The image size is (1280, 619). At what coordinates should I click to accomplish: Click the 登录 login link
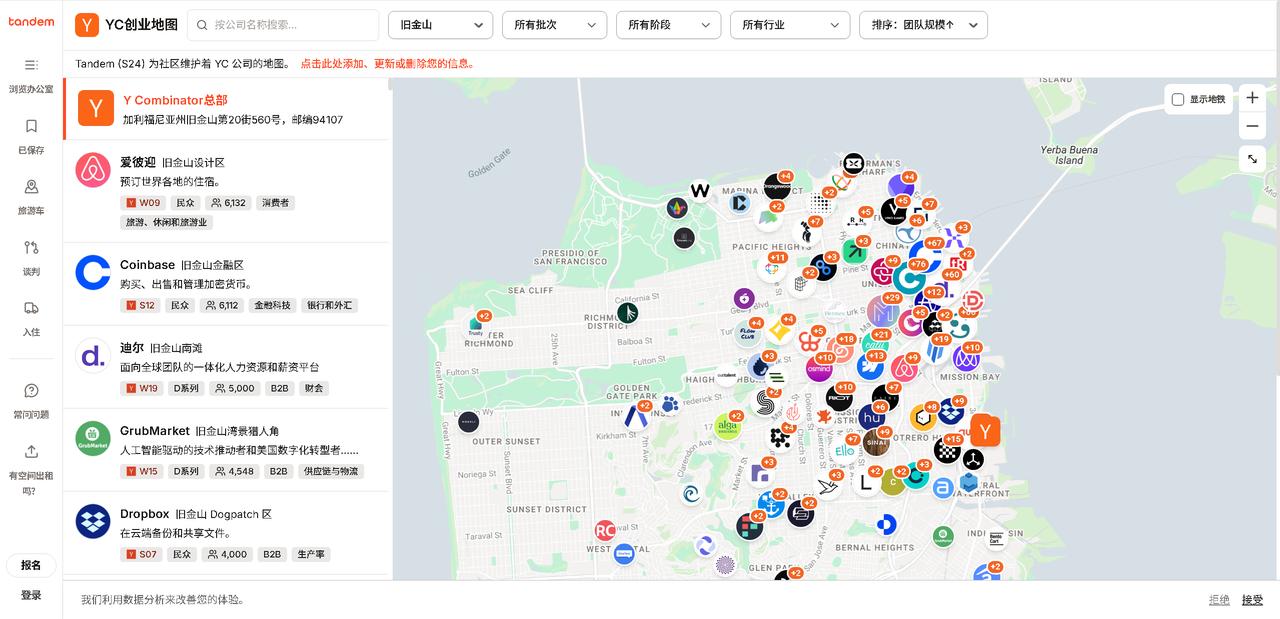click(31, 595)
